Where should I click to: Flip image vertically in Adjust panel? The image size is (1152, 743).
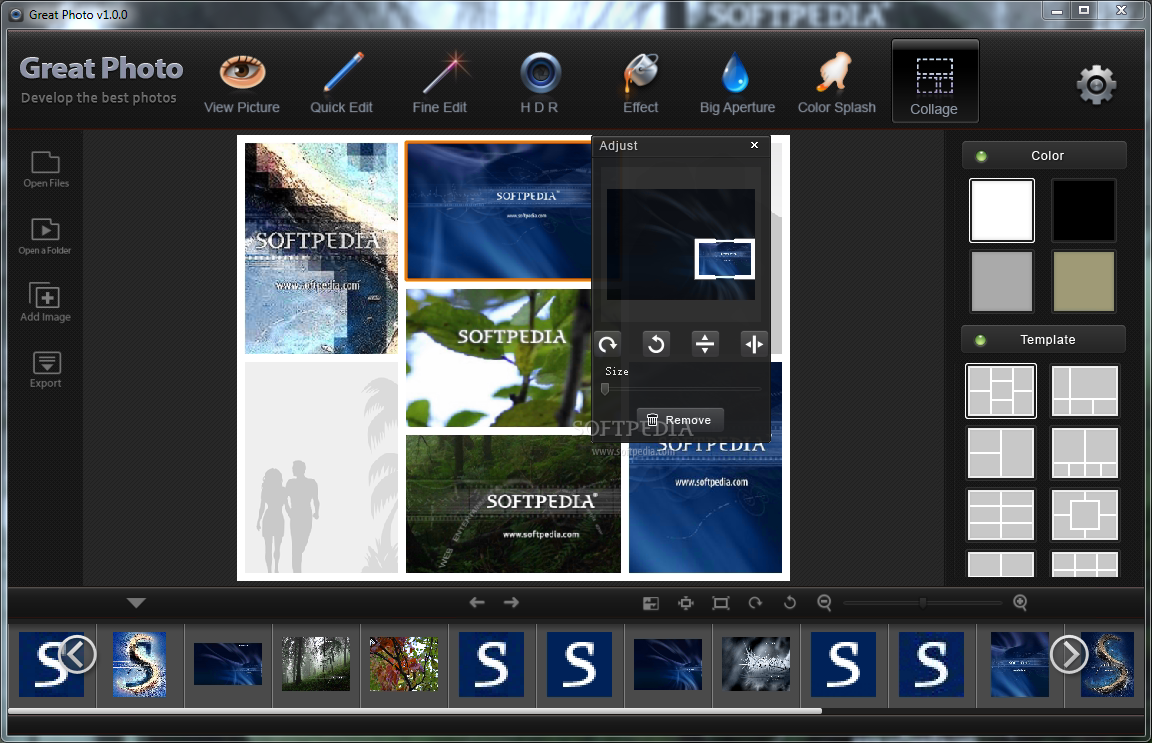[x=705, y=344]
